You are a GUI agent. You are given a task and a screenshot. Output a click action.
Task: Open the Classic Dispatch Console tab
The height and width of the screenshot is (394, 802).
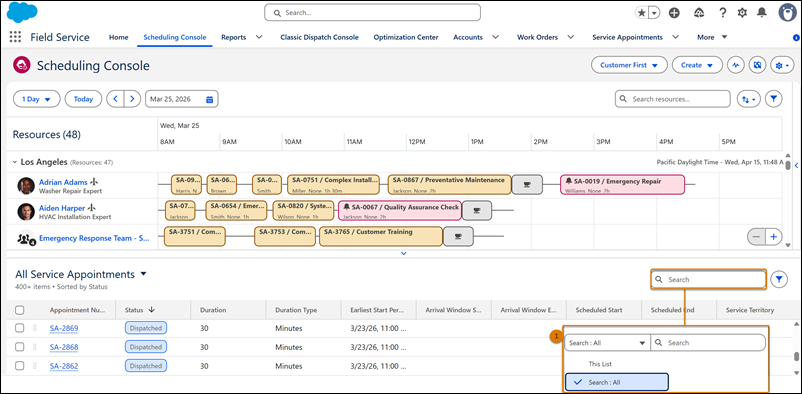(319, 37)
